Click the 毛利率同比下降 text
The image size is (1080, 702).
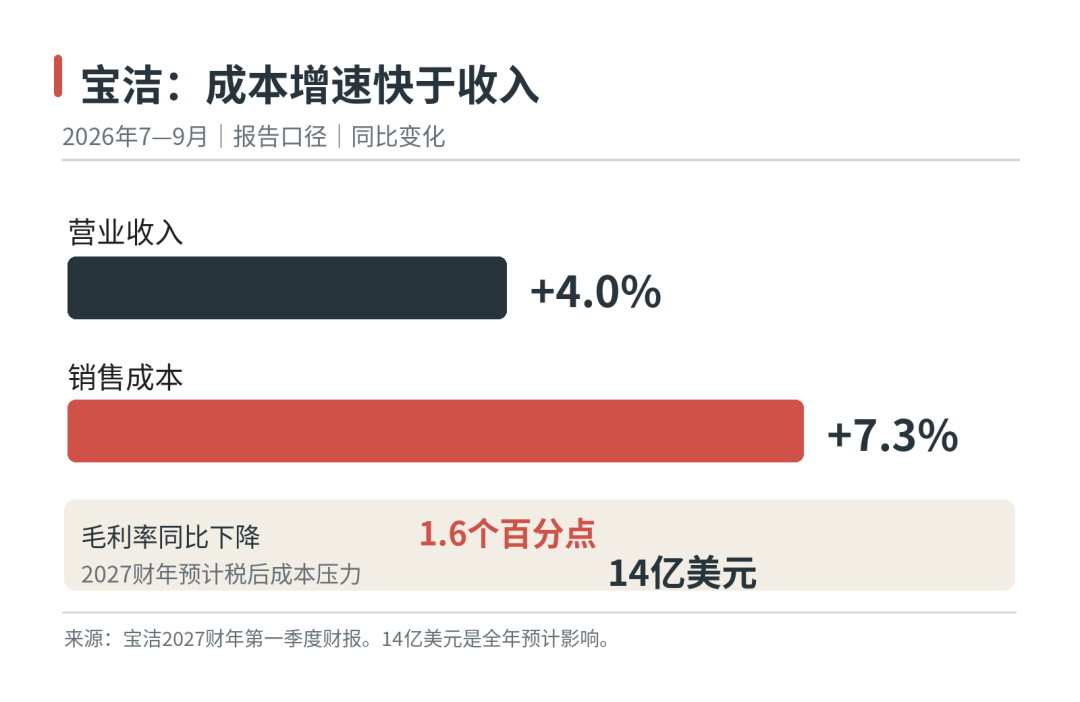click(x=171, y=537)
